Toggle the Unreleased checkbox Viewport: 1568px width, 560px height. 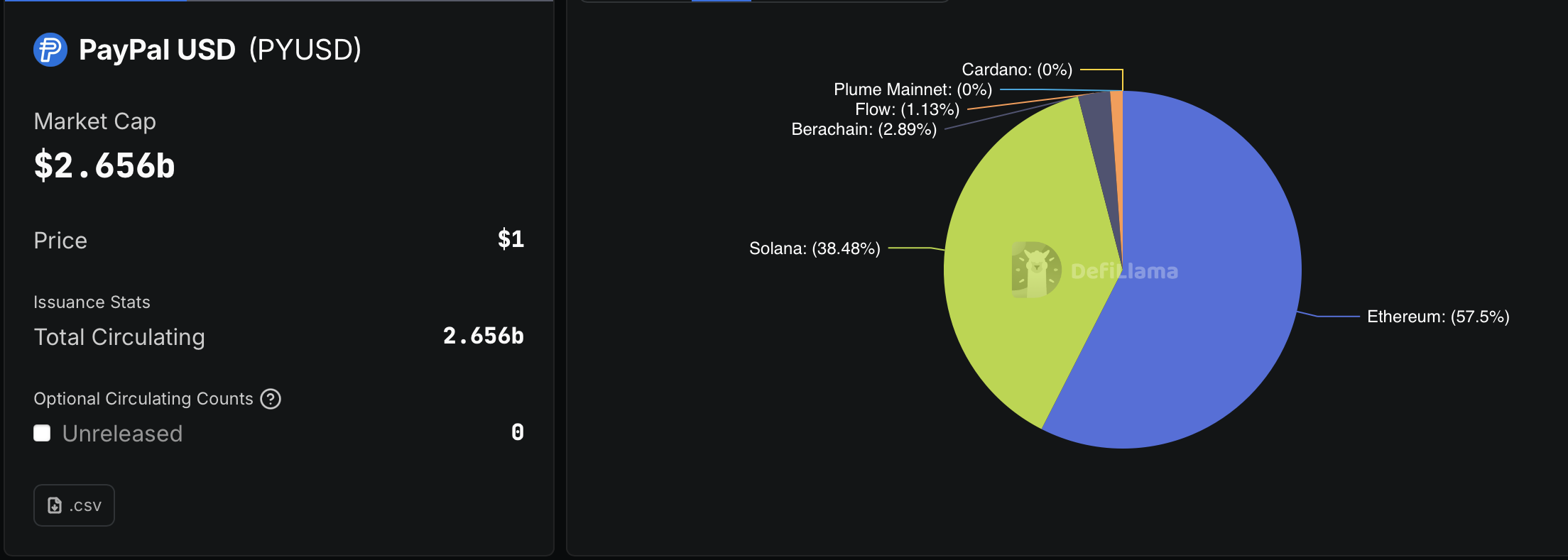pos(42,433)
